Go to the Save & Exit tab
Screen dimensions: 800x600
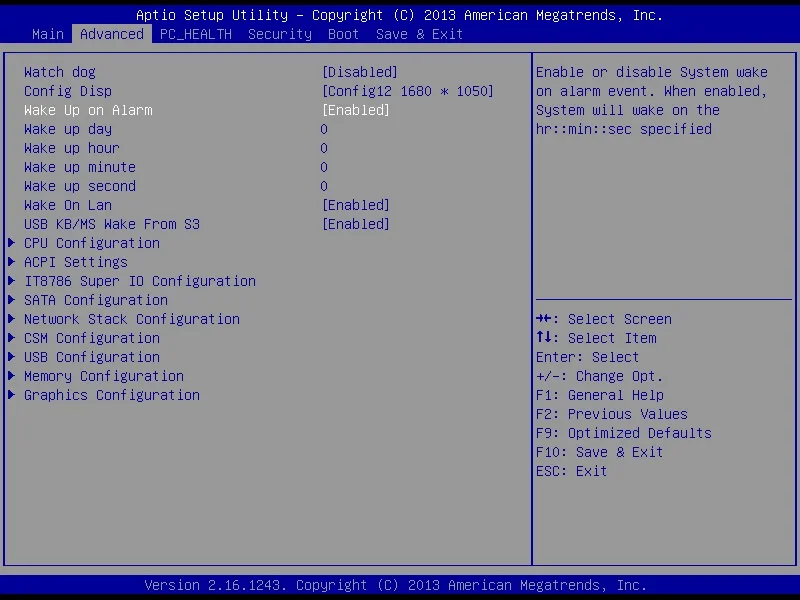(419, 34)
